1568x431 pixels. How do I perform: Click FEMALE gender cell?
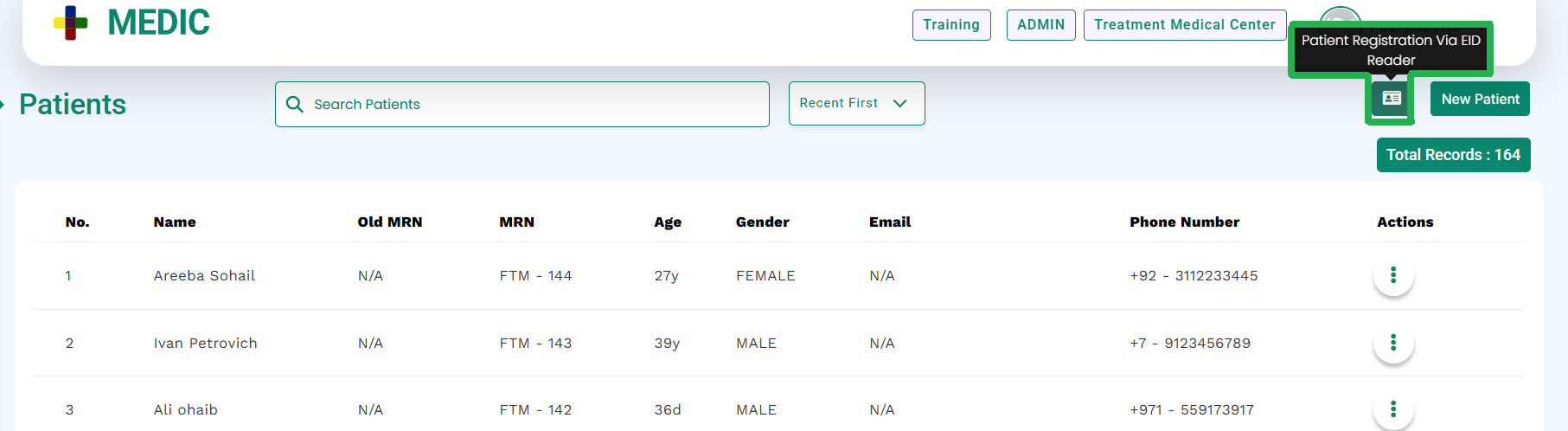[x=765, y=275]
